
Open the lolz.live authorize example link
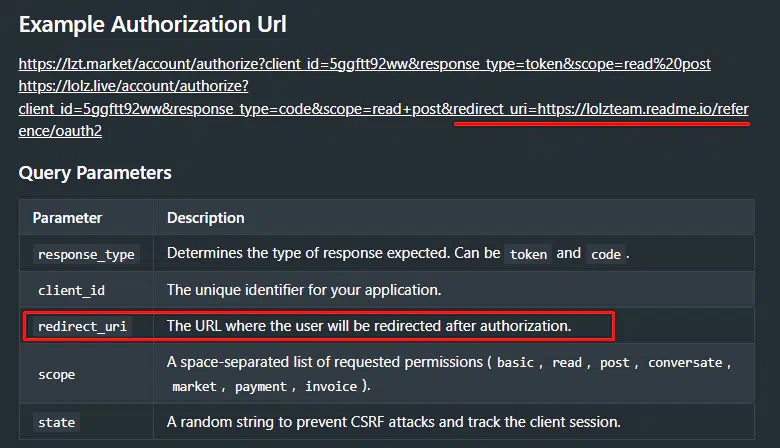pyautogui.click(x=383, y=108)
